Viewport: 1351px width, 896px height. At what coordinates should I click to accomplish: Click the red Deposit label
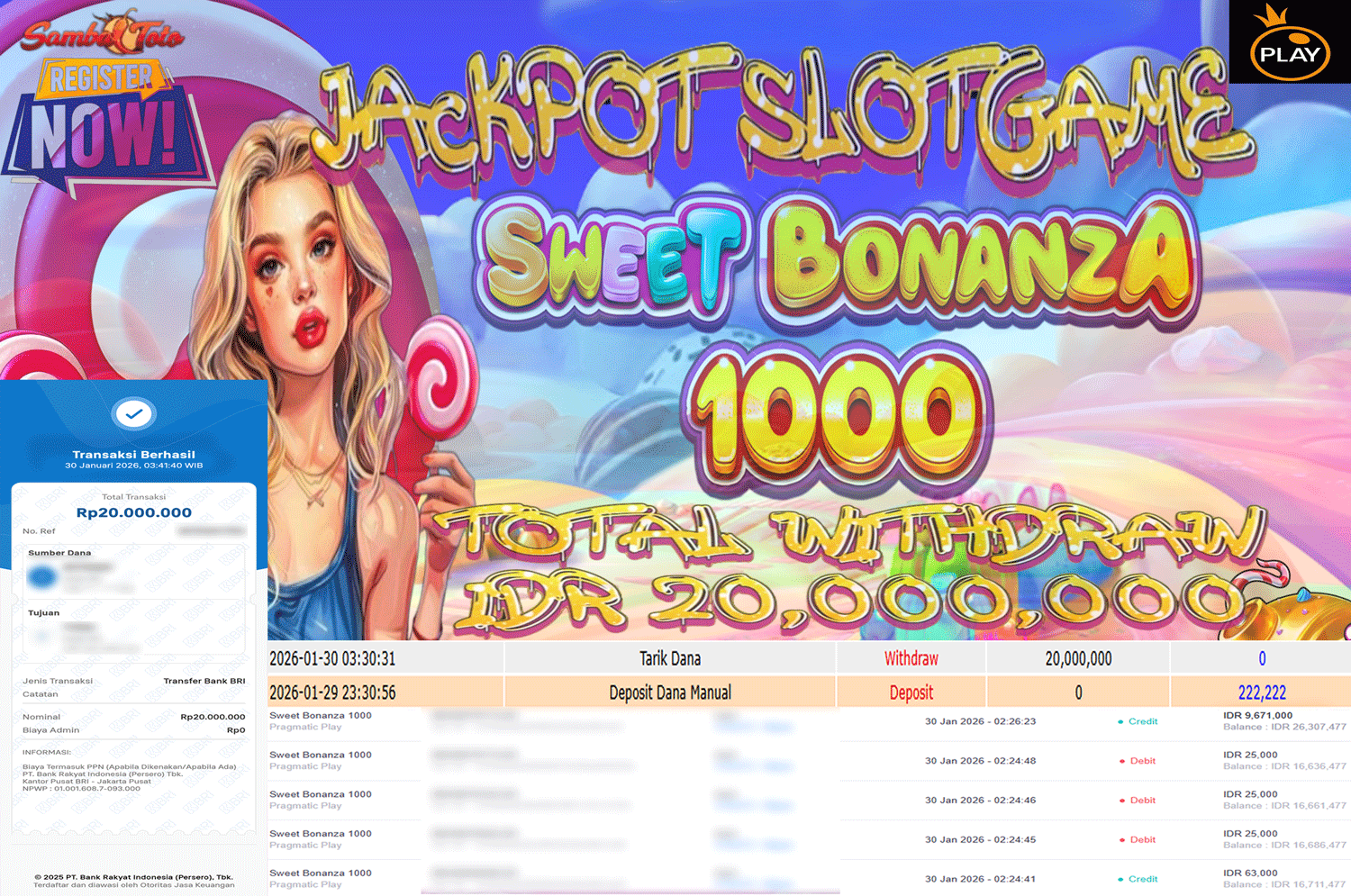point(911,692)
